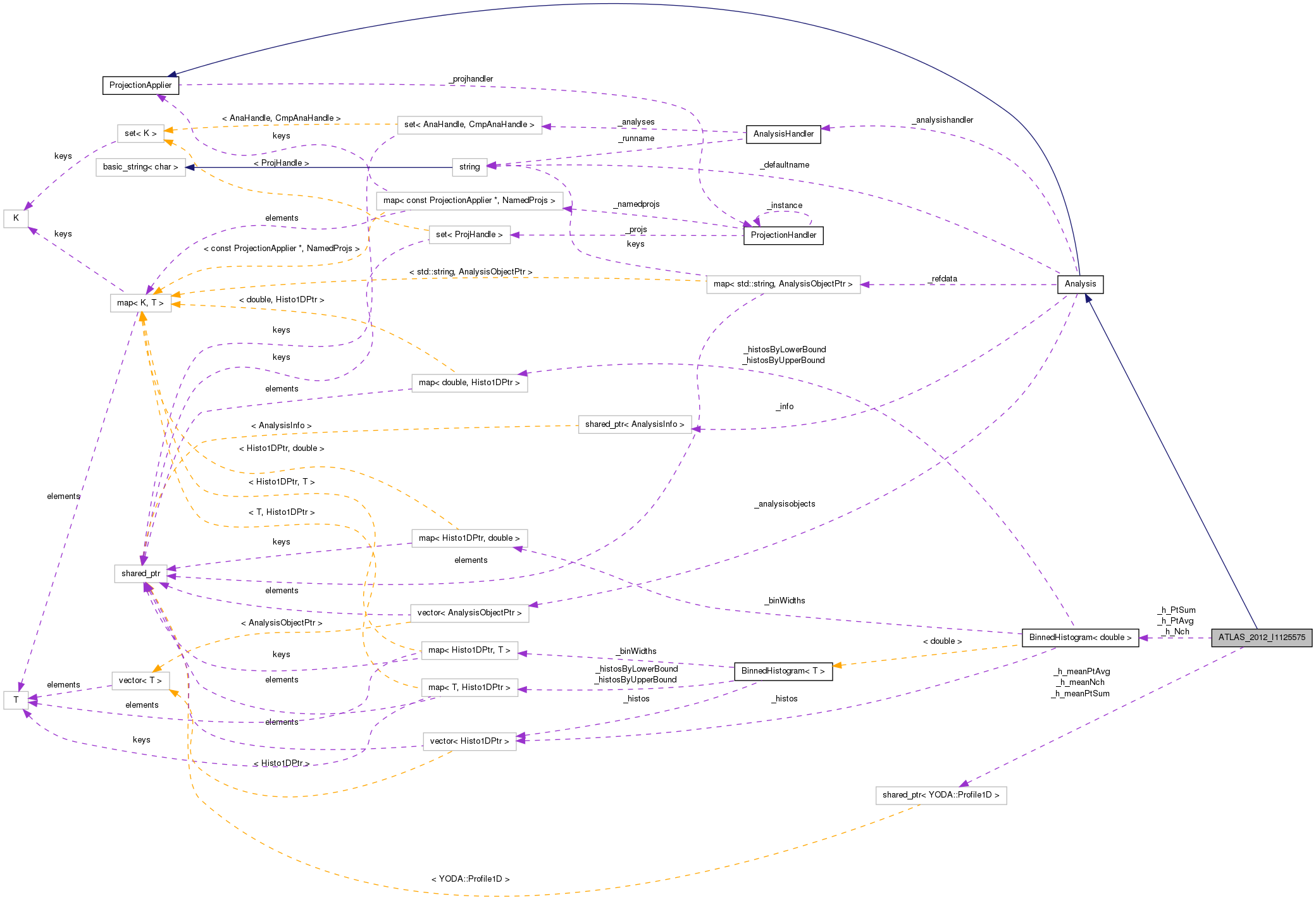Click map< const ProjectionApplier *, NamedProjs > node
Viewport: 1316px width, 900px height.
(469, 200)
